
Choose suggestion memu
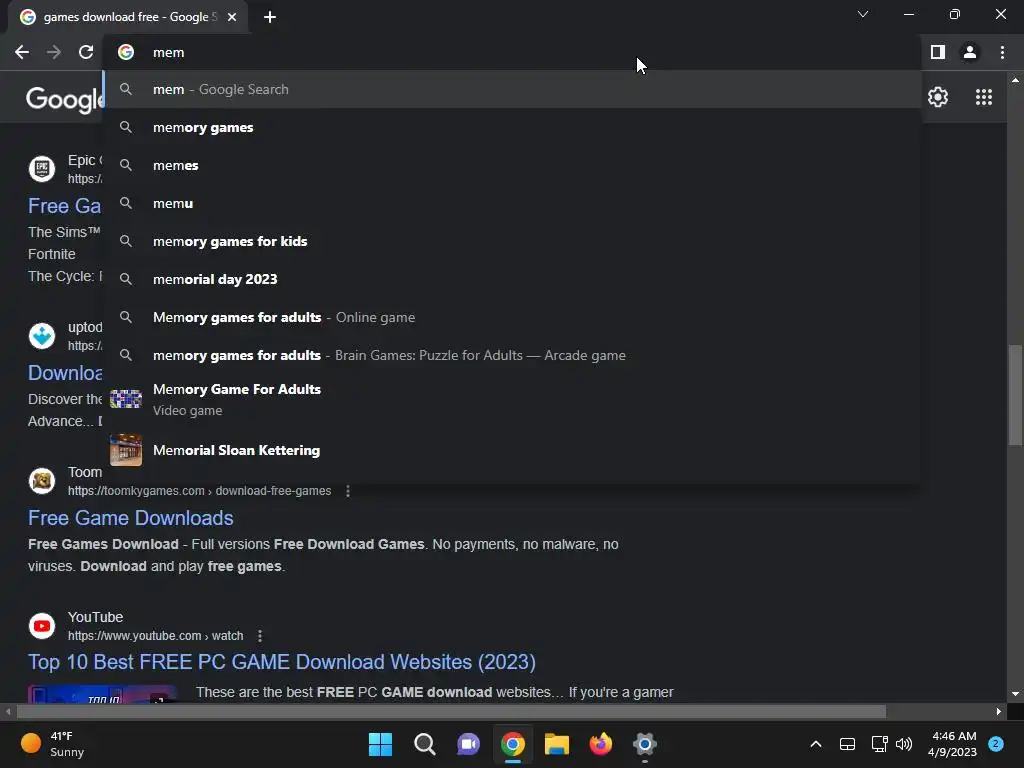coord(513,203)
